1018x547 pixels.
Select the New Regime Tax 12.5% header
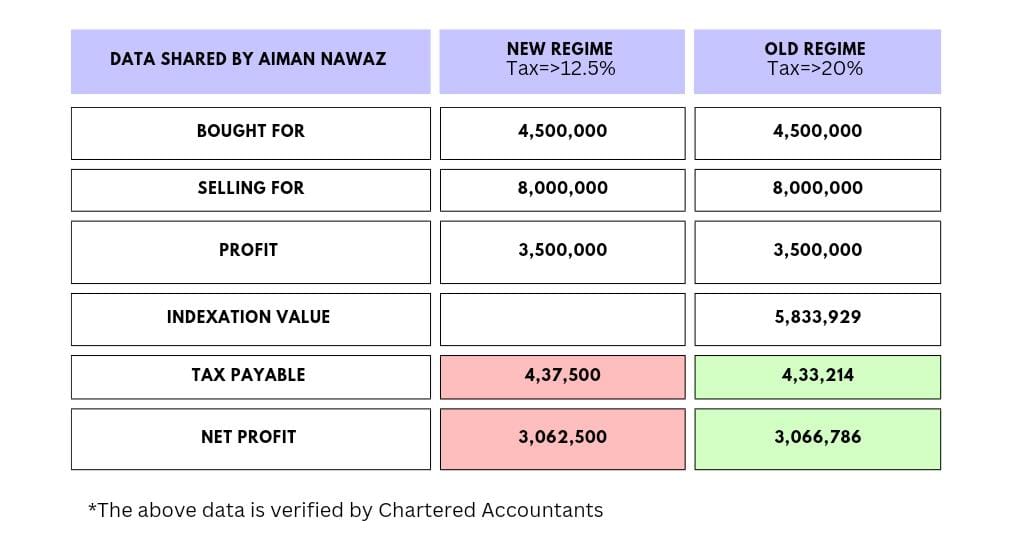(x=561, y=59)
